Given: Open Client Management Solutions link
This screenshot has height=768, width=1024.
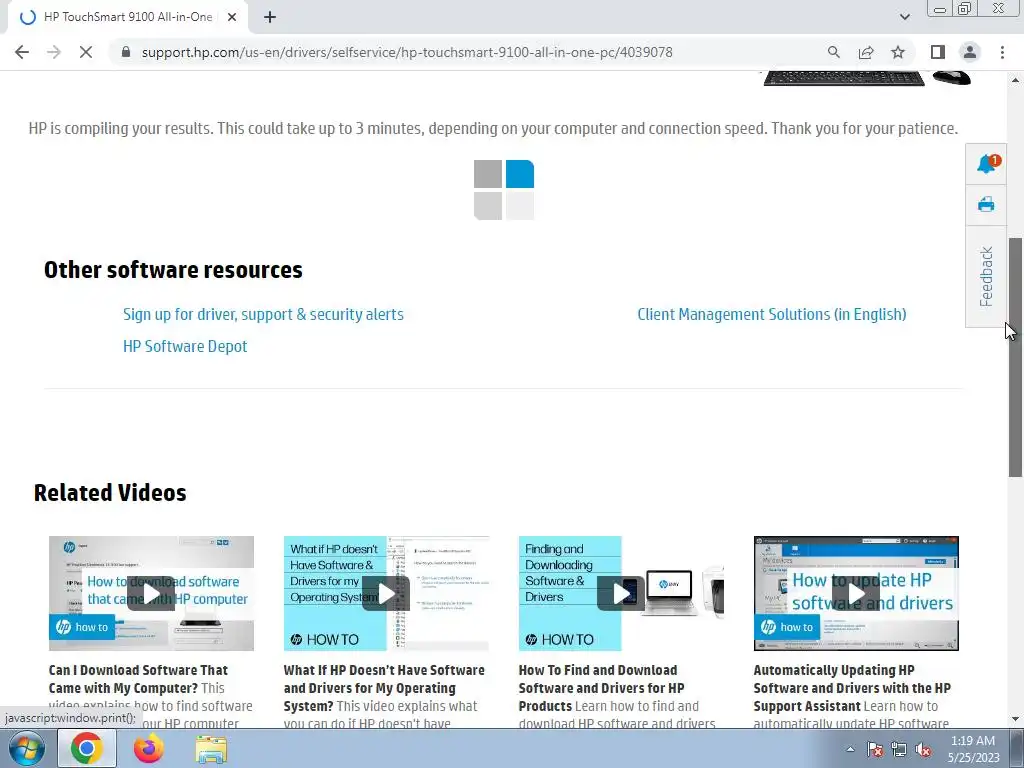Looking at the screenshot, I should [772, 314].
